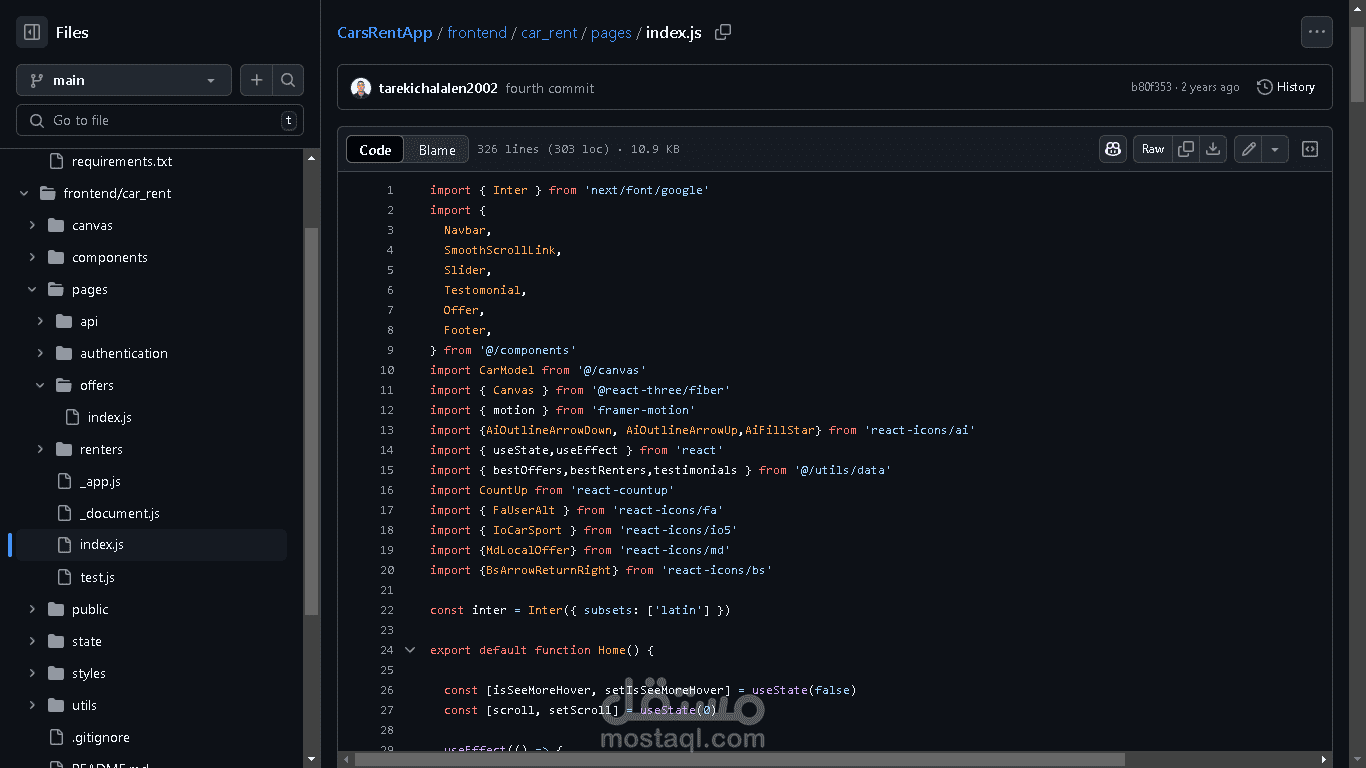Viewport: 1366px width, 768px height.
Task: Expand the api folder chevron
Action: click(40, 321)
